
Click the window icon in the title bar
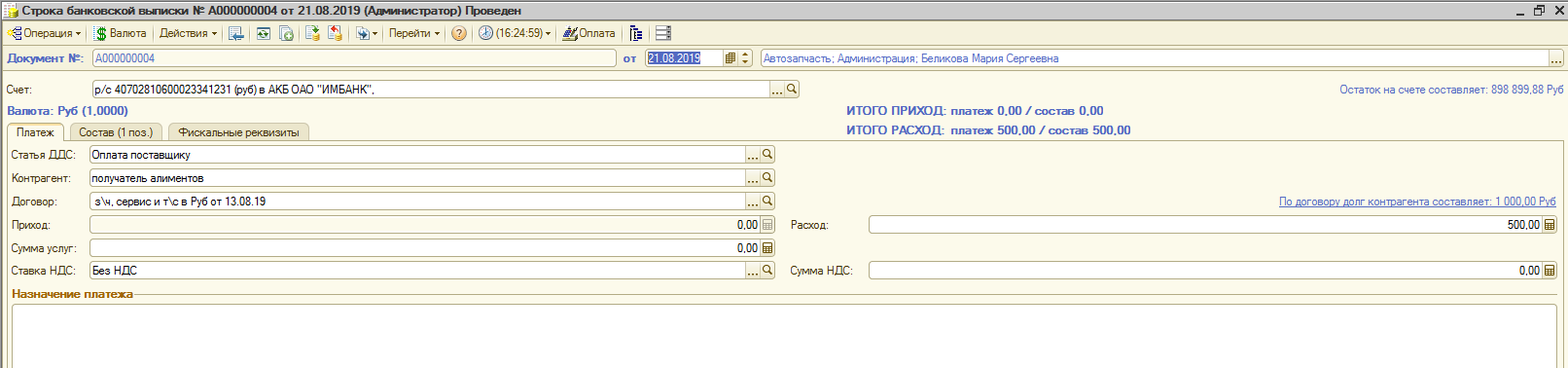click(x=11, y=11)
